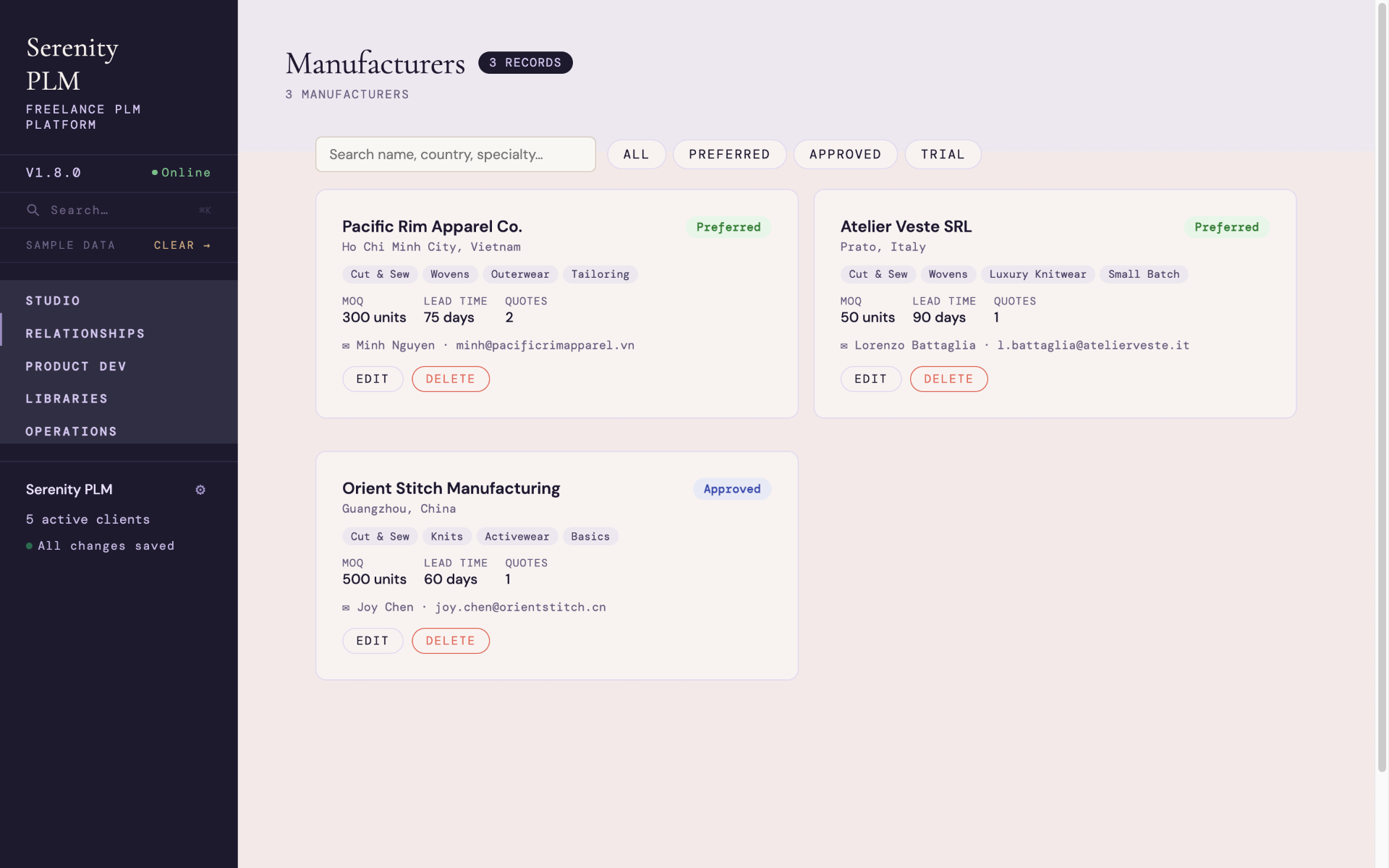Click Guangzhou, China location text
The image size is (1389, 868).
point(399,509)
